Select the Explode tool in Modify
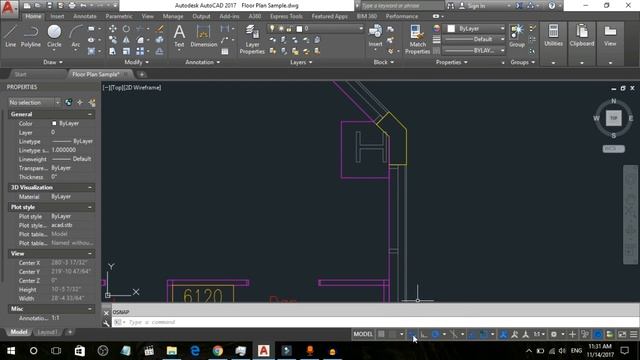This screenshot has width=640, height=360. point(160,40)
